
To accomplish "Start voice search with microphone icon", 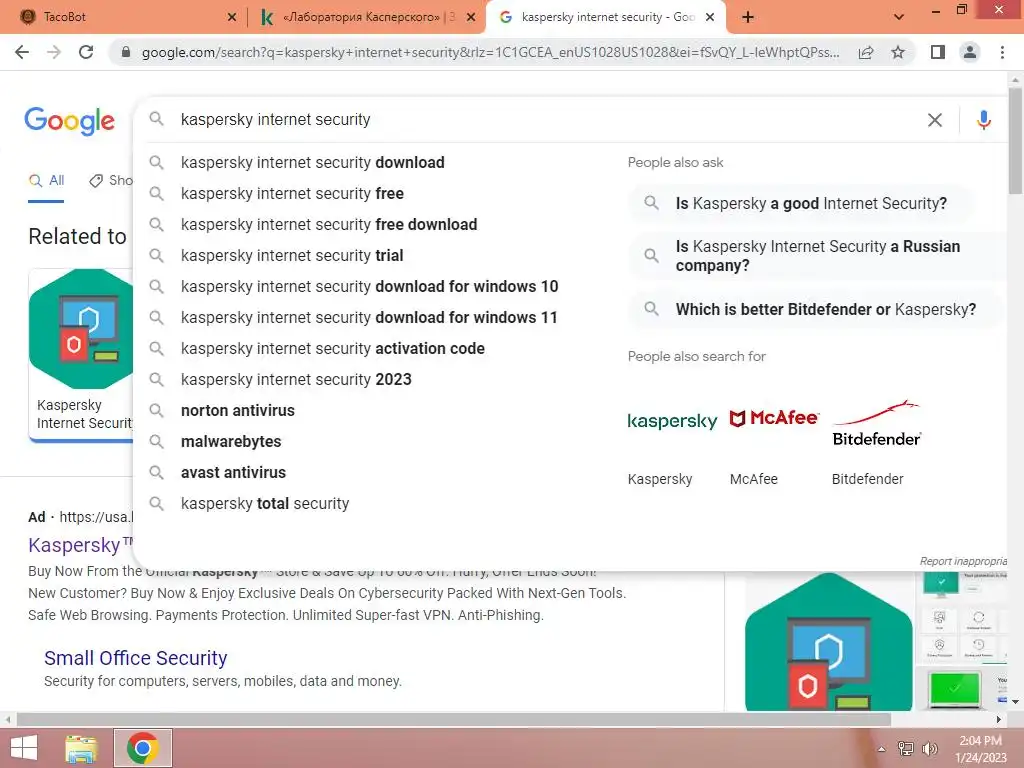I will tap(984, 120).
